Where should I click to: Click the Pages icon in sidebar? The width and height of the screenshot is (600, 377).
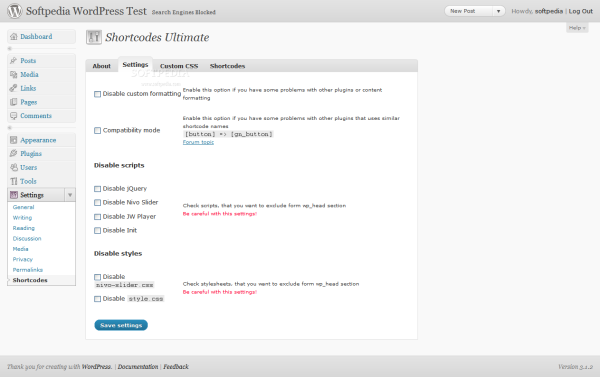[13, 102]
